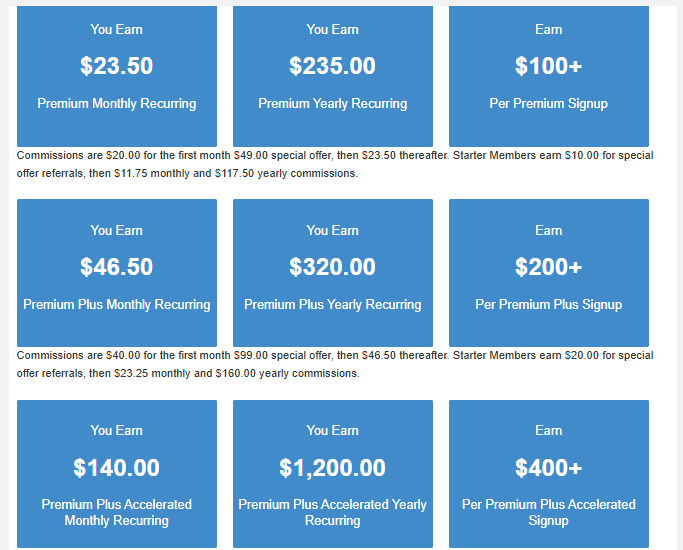The height and width of the screenshot is (550, 683).
Task: Select the Per Premium Plus Signup label
Action: click(548, 305)
